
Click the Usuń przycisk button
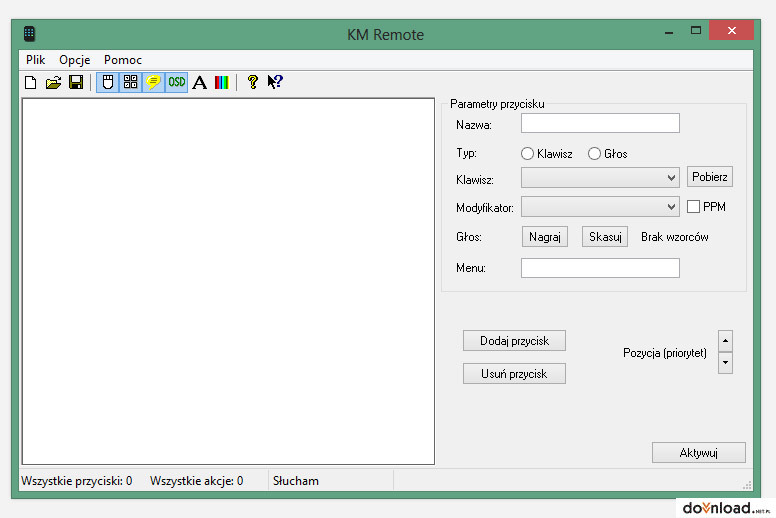[514, 374]
